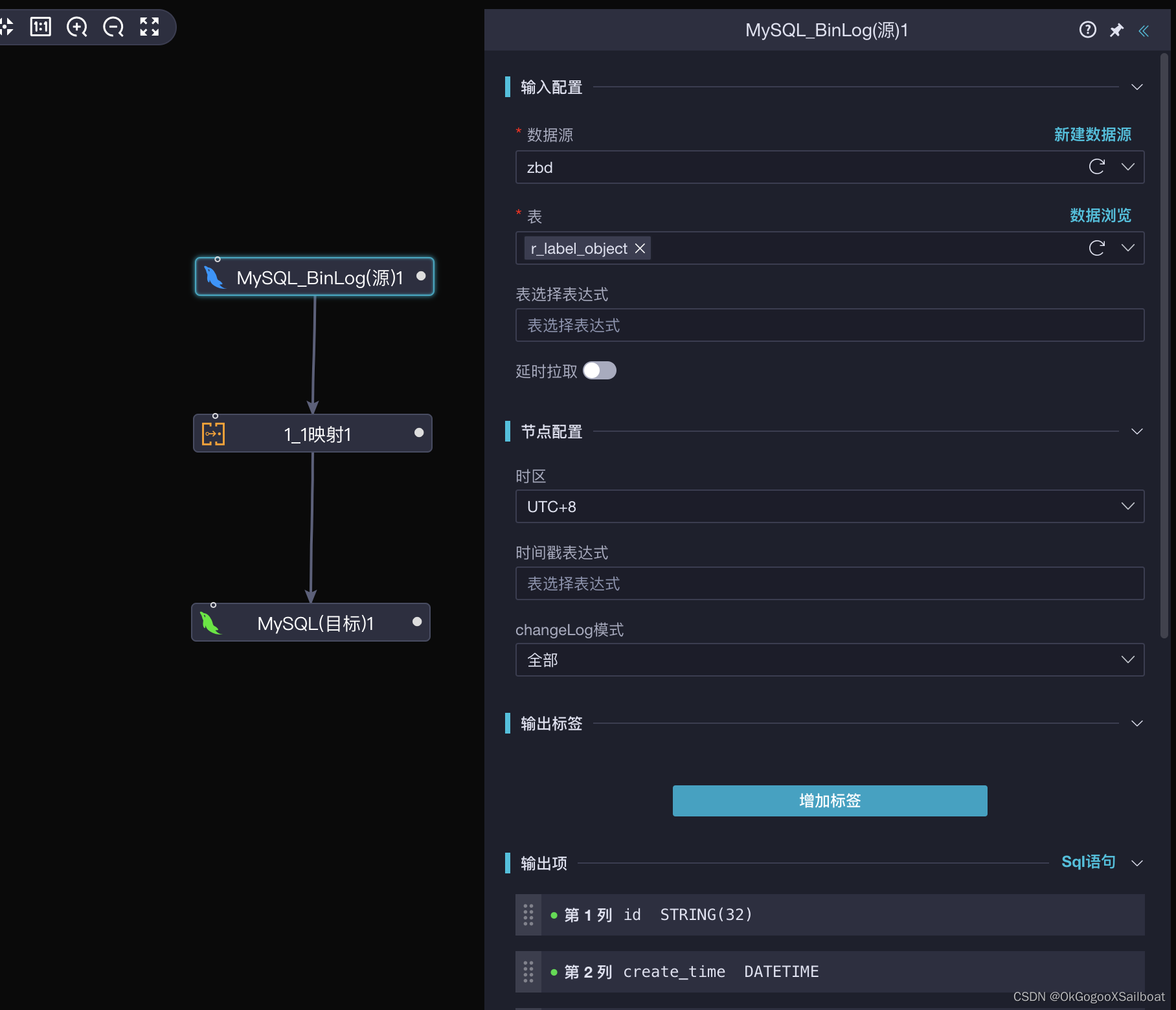Image resolution: width=1176 pixels, height=1010 pixels.
Task: Pin the MySQL_BinLog configuration panel
Action: pyautogui.click(x=1116, y=30)
